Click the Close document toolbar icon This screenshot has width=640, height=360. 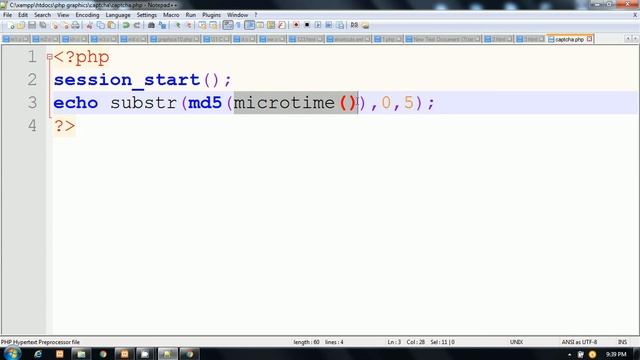[x=54, y=25]
